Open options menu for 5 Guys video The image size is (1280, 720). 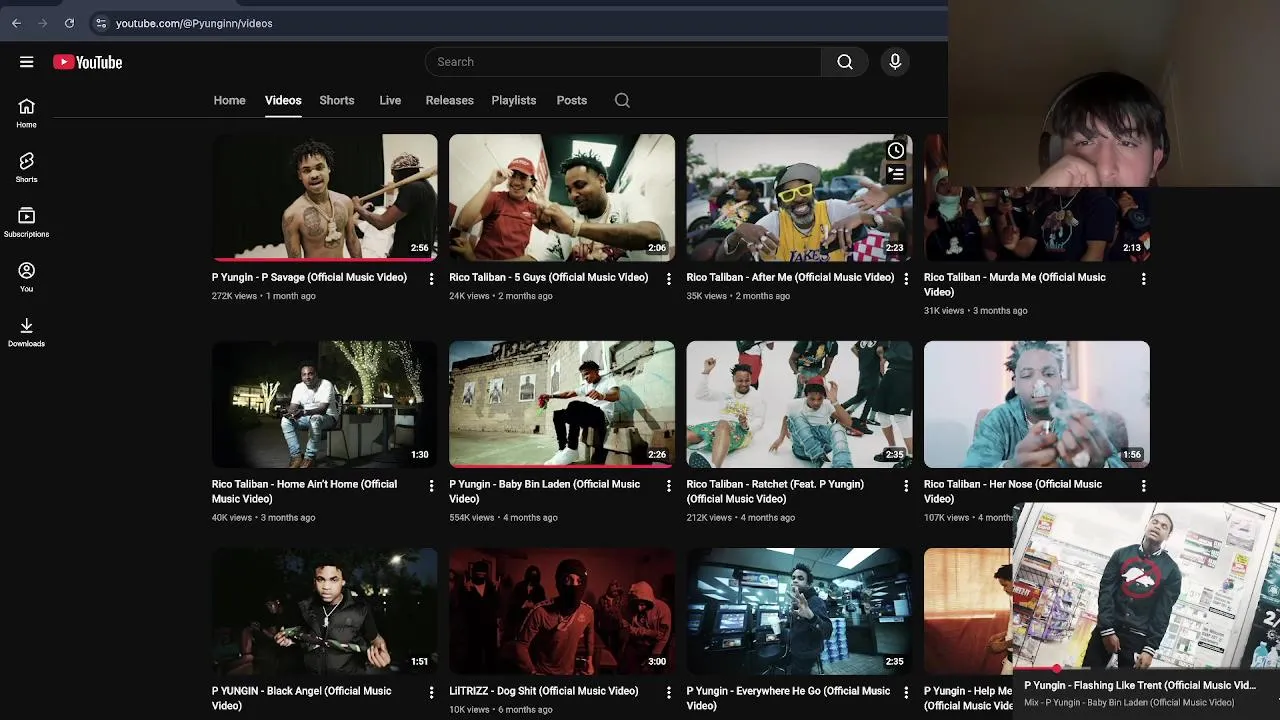pos(669,279)
